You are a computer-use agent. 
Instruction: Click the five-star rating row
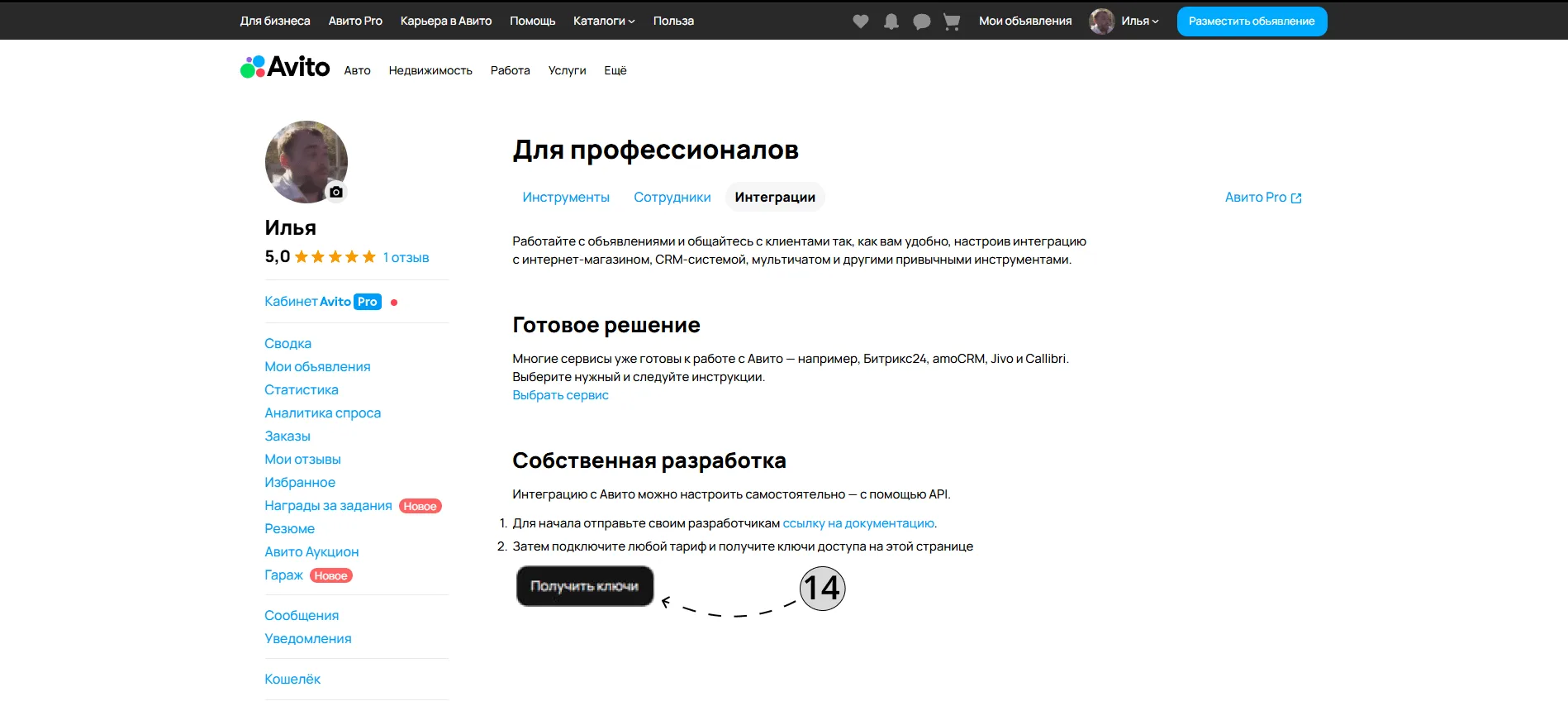pos(335,257)
